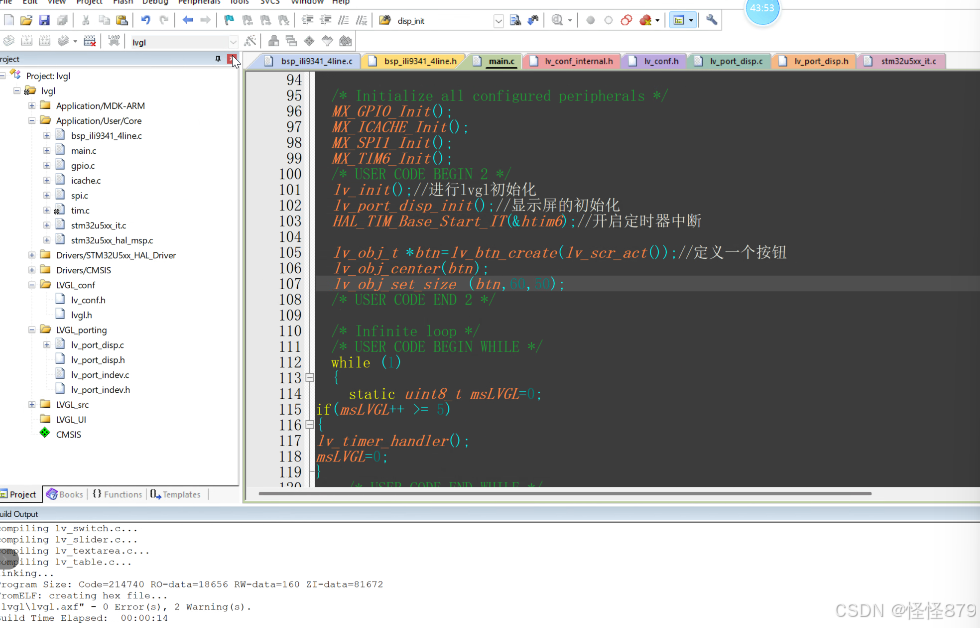Image resolution: width=980 pixels, height=628 pixels.
Task: Open Manage Run-Time Environment
Action: coord(309,41)
